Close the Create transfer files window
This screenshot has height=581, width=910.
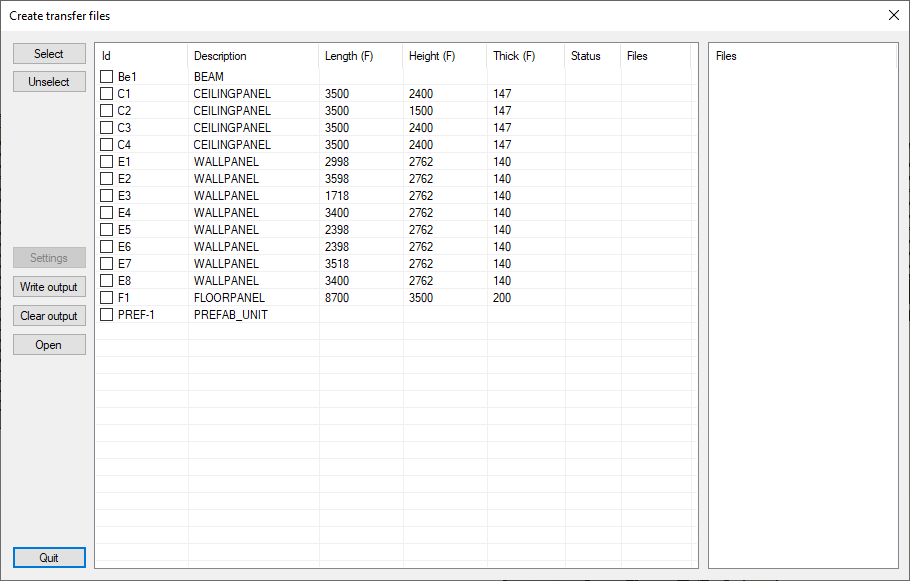click(x=893, y=15)
